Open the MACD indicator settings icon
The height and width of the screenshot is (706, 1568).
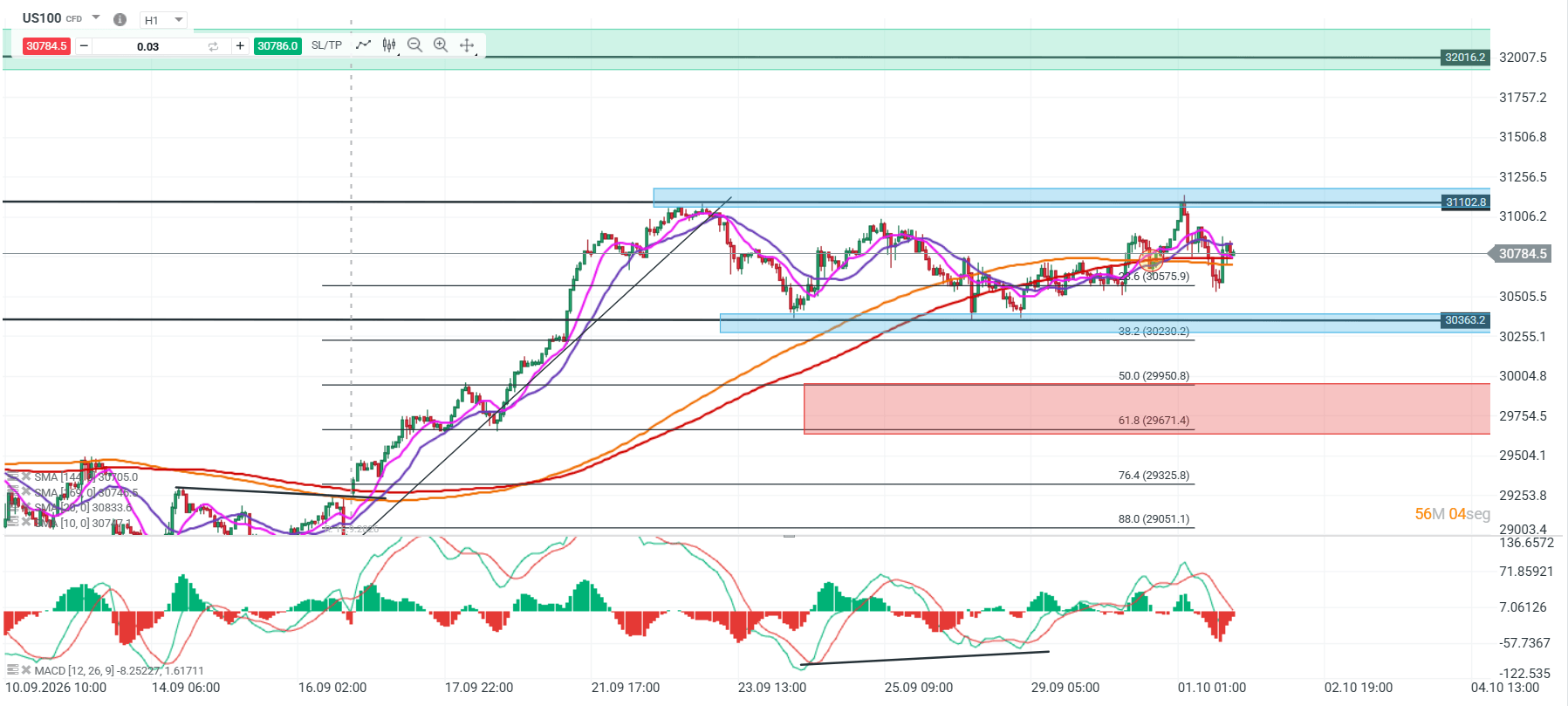pos(12,670)
